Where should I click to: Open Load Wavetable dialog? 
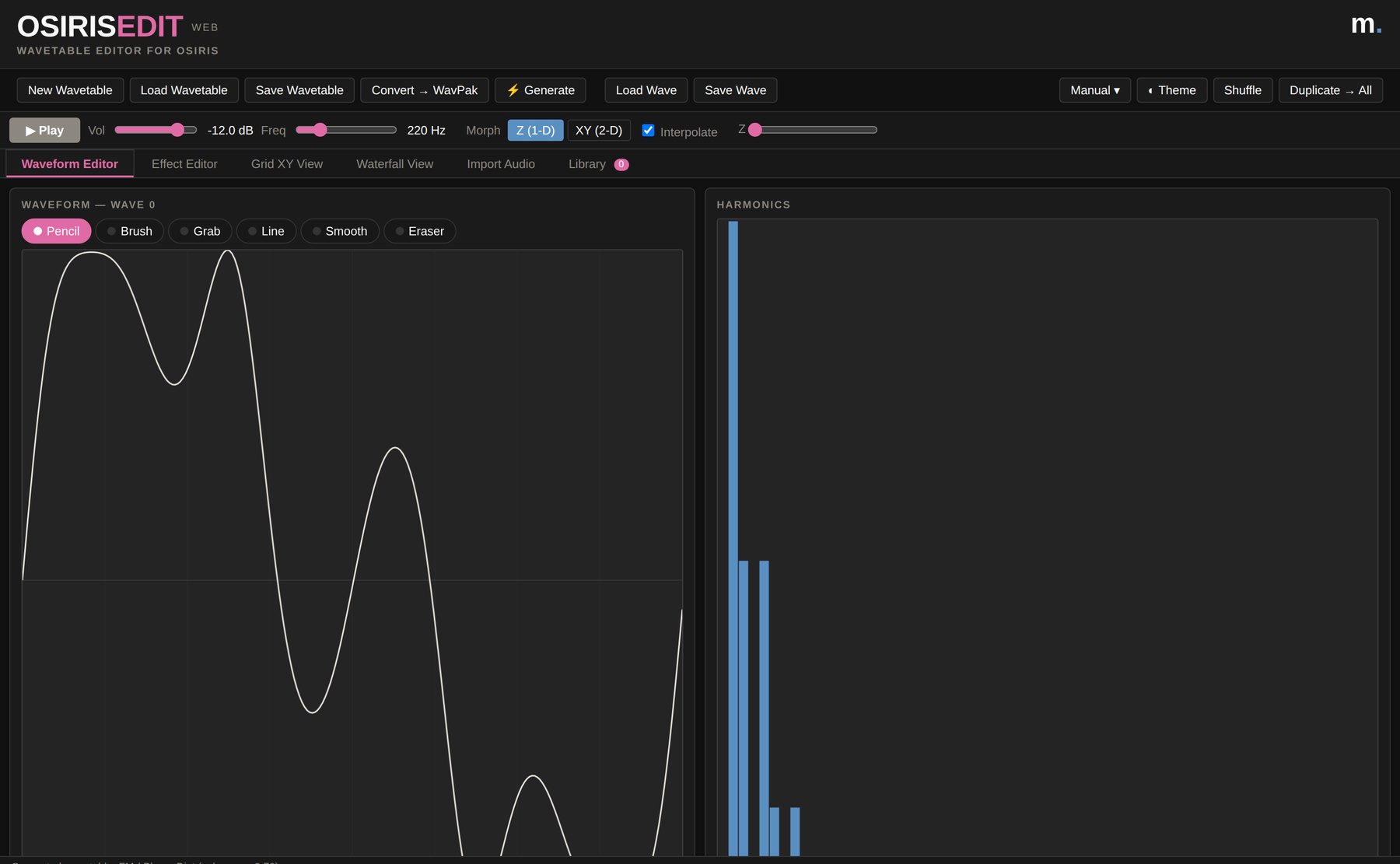coord(184,90)
